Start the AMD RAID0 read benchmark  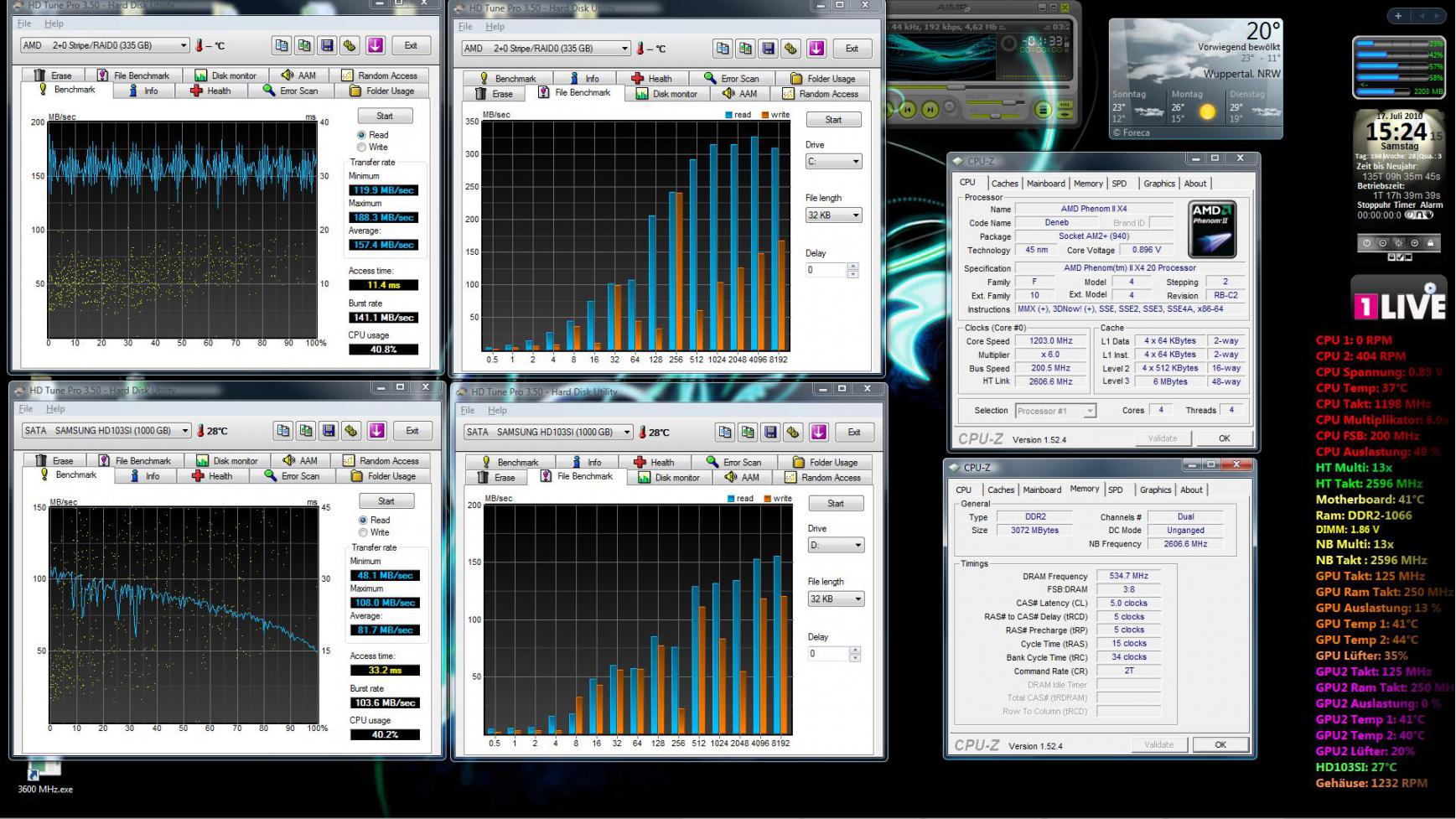coord(385,117)
